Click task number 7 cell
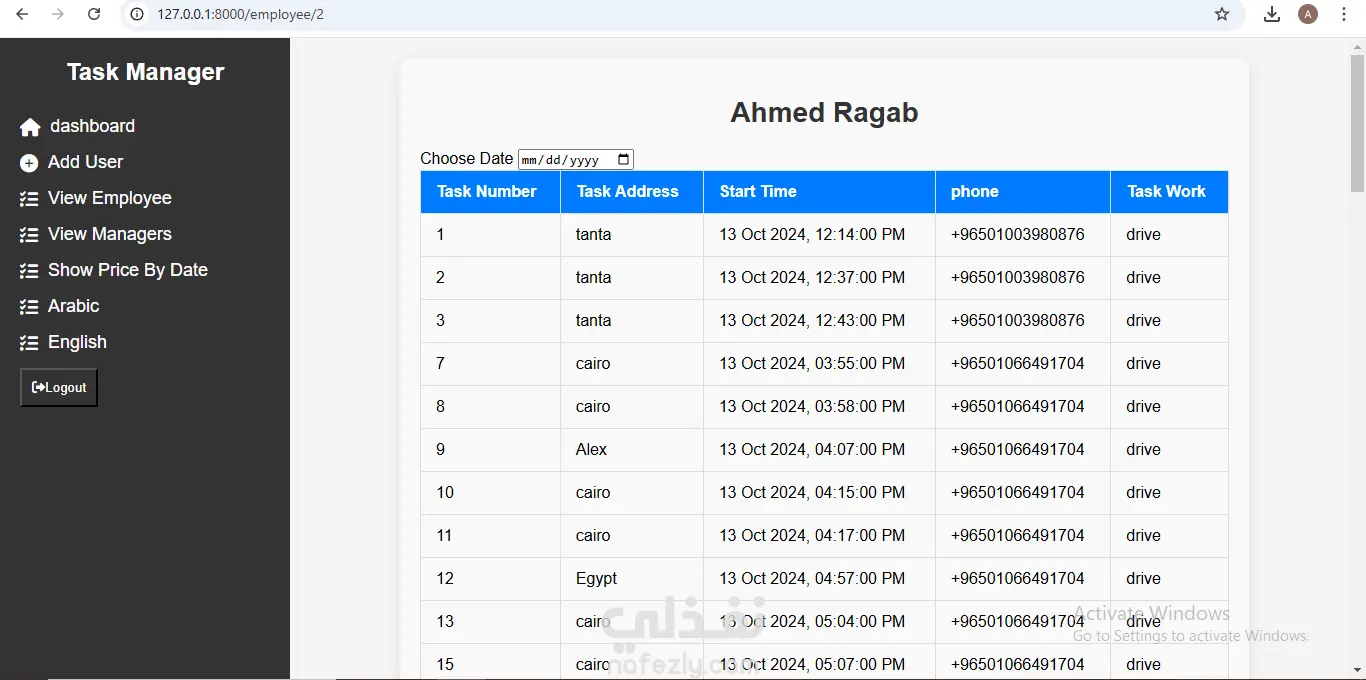This screenshot has width=1366, height=680. coord(490,364)
